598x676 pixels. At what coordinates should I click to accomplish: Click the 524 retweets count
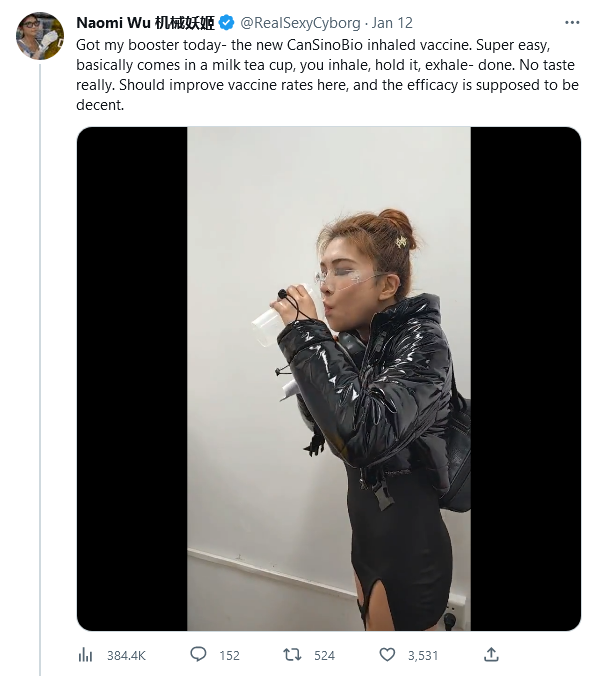(x=324, y=656)
